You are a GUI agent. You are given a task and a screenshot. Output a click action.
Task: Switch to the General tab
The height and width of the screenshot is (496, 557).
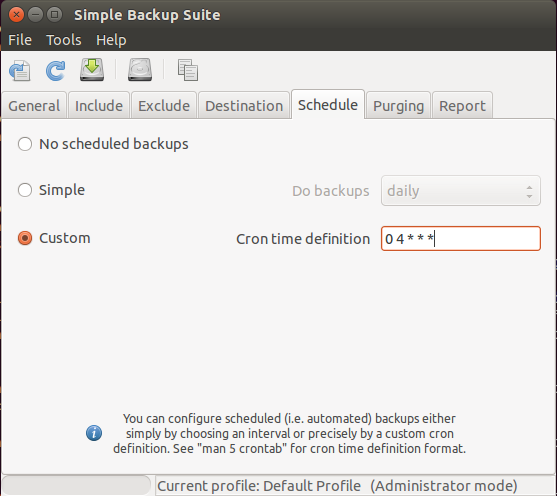click(34, 106)
